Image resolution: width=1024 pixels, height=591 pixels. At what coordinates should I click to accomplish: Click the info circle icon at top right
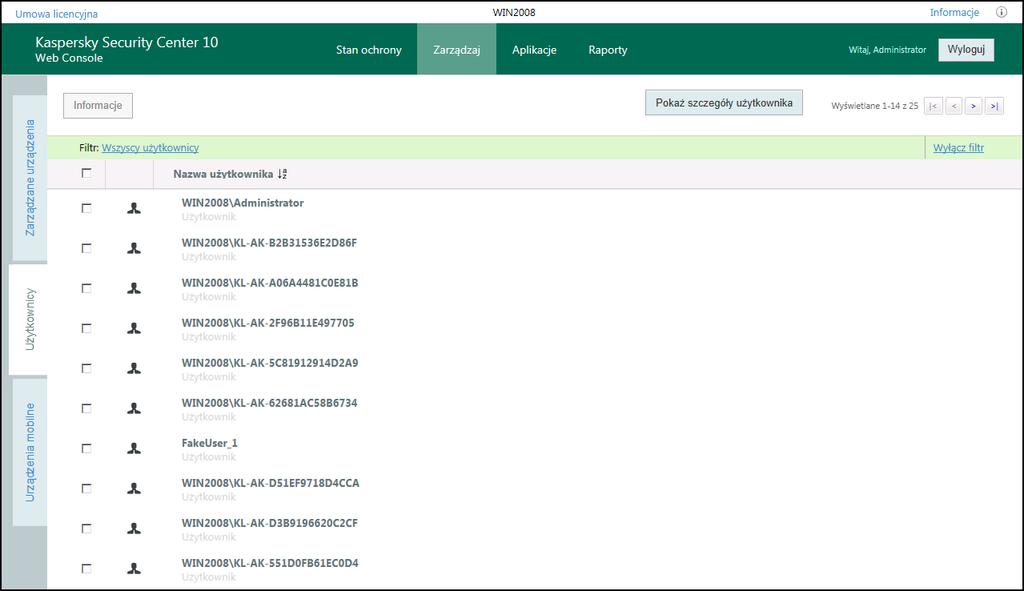tap(1001, 12)
